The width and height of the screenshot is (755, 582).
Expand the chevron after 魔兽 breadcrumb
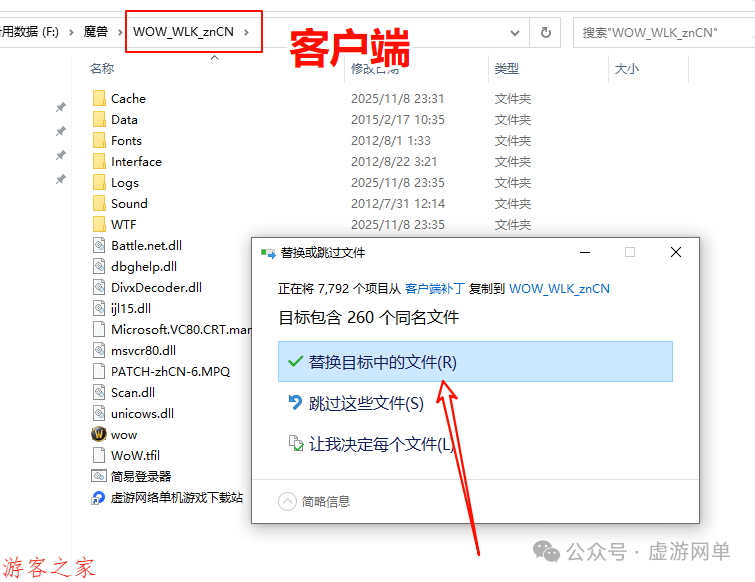pos(120,32)
